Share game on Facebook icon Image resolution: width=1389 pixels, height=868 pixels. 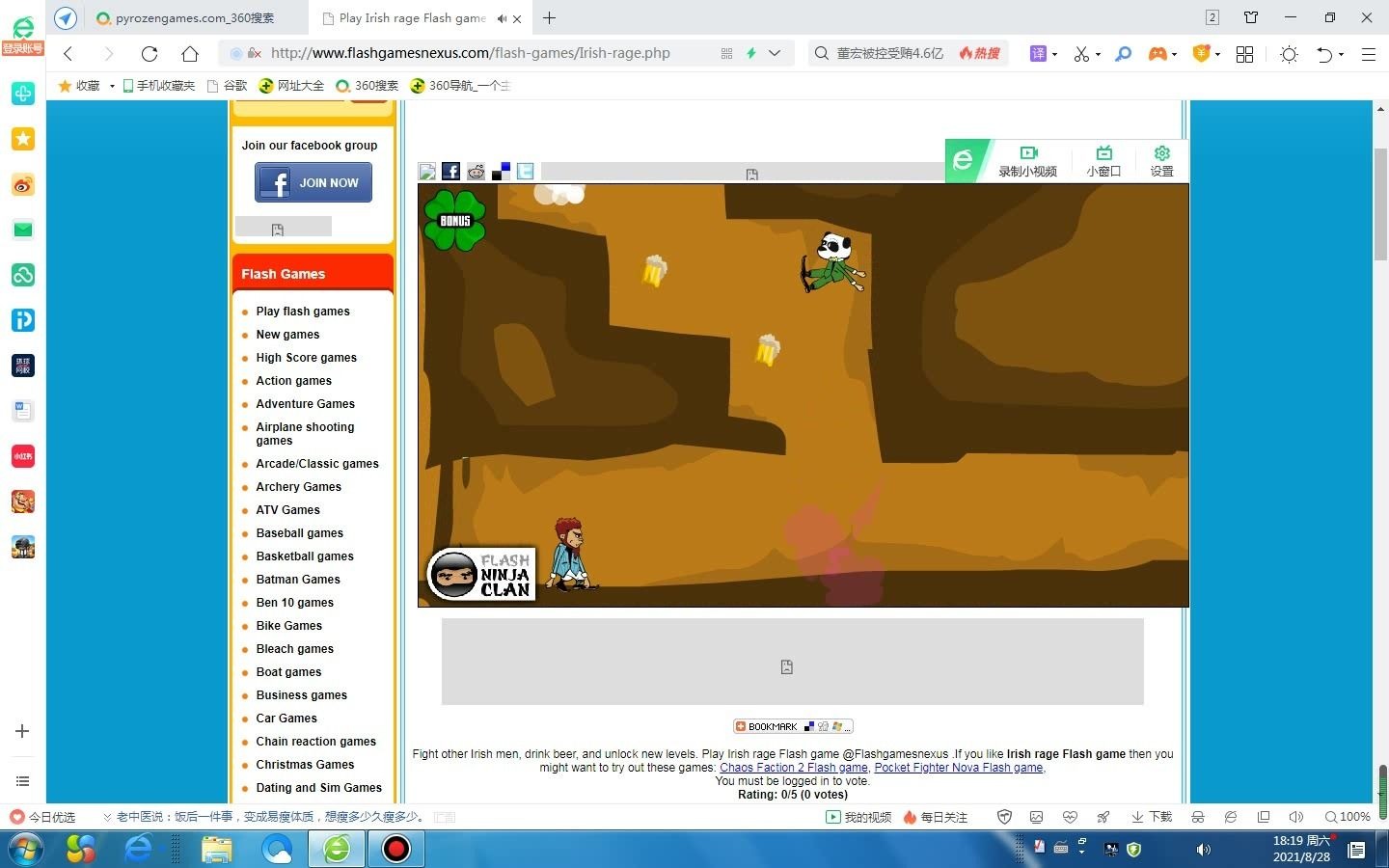click(x=450, y=171)
